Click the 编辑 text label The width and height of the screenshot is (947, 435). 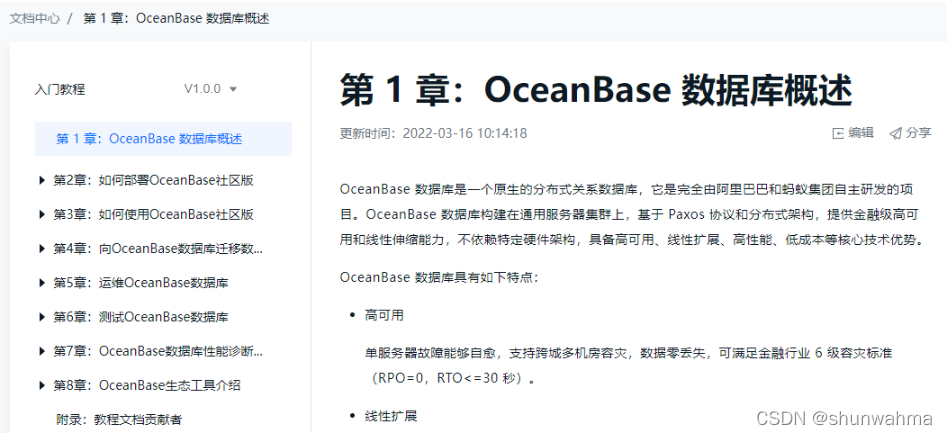click(x=861, y=134)
